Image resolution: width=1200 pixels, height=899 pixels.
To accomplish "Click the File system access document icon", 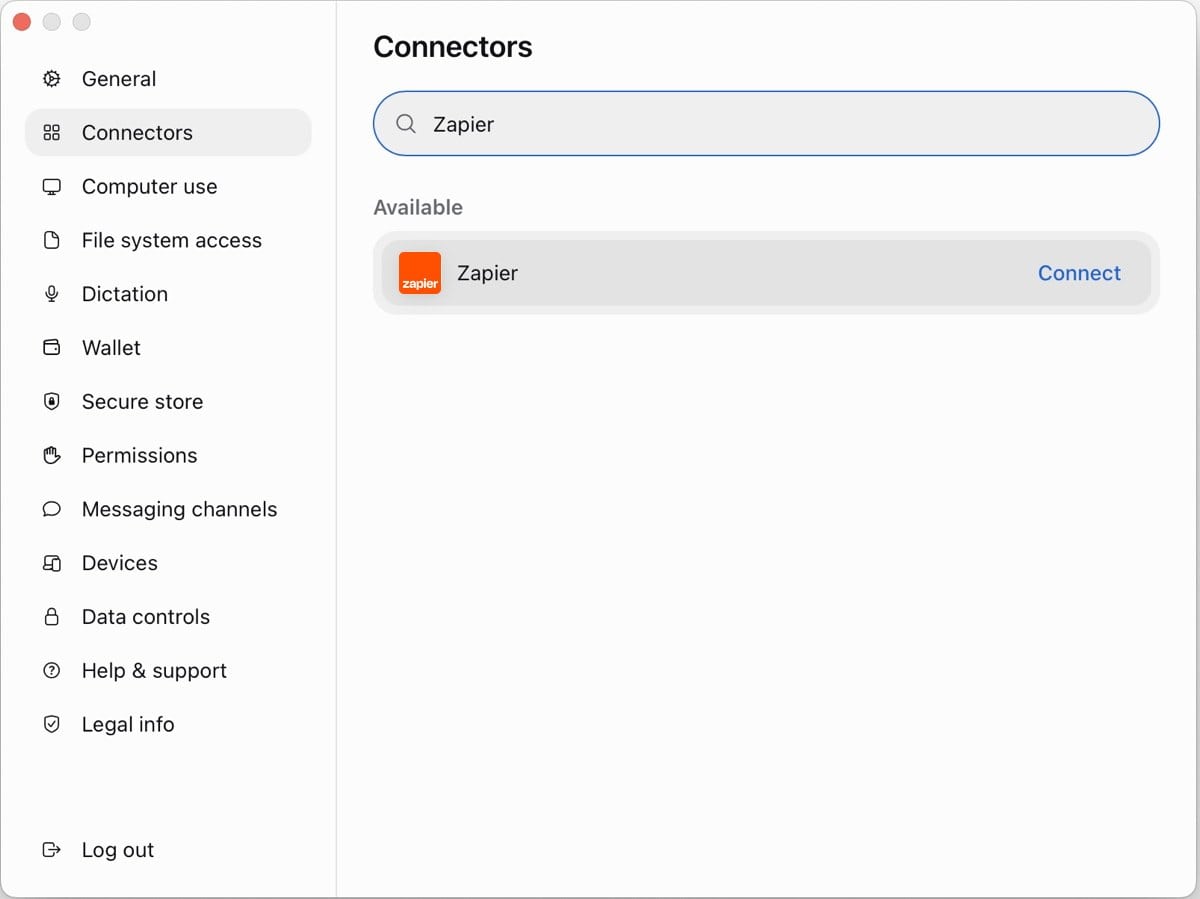I will point(52,241).
